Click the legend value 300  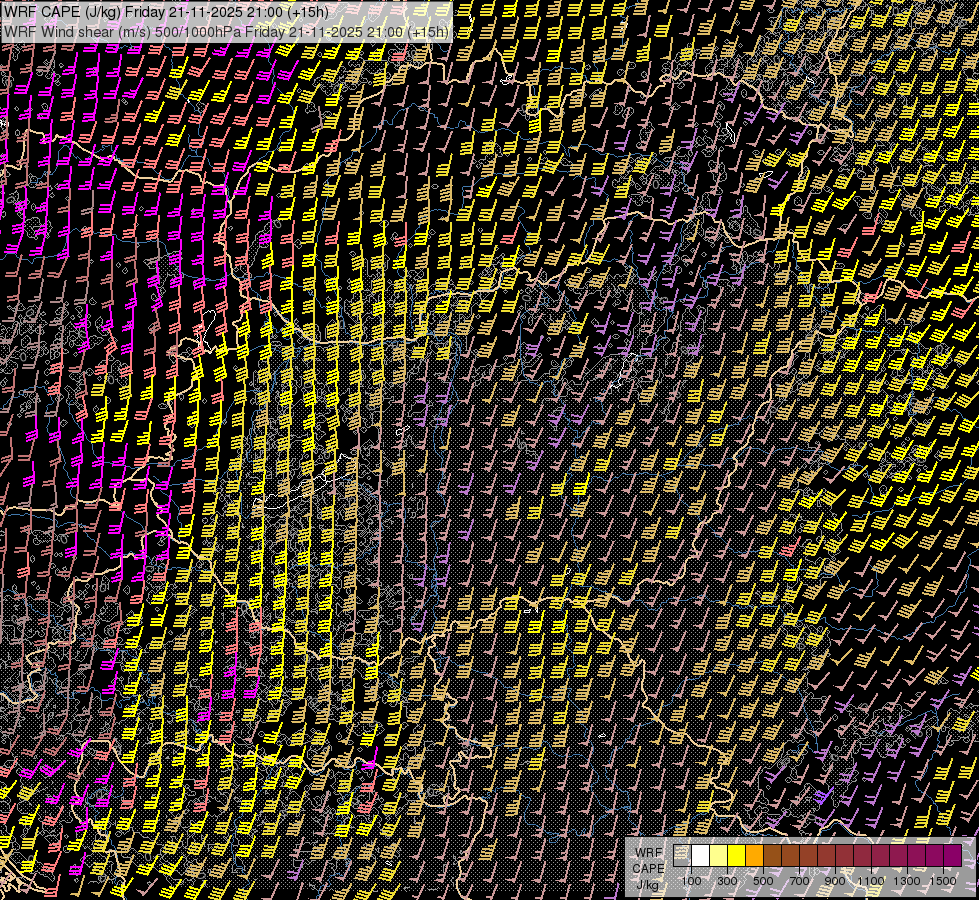(x=727, y=881)
